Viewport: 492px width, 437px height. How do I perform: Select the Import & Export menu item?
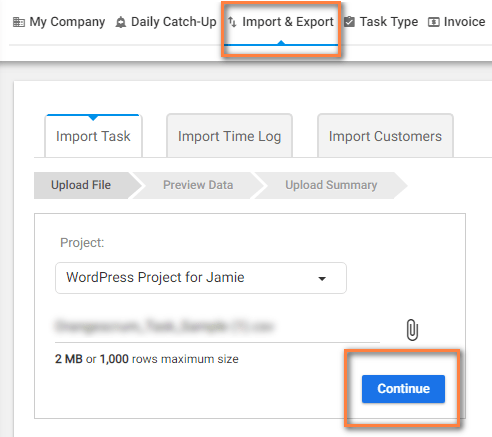coord(281,22)
